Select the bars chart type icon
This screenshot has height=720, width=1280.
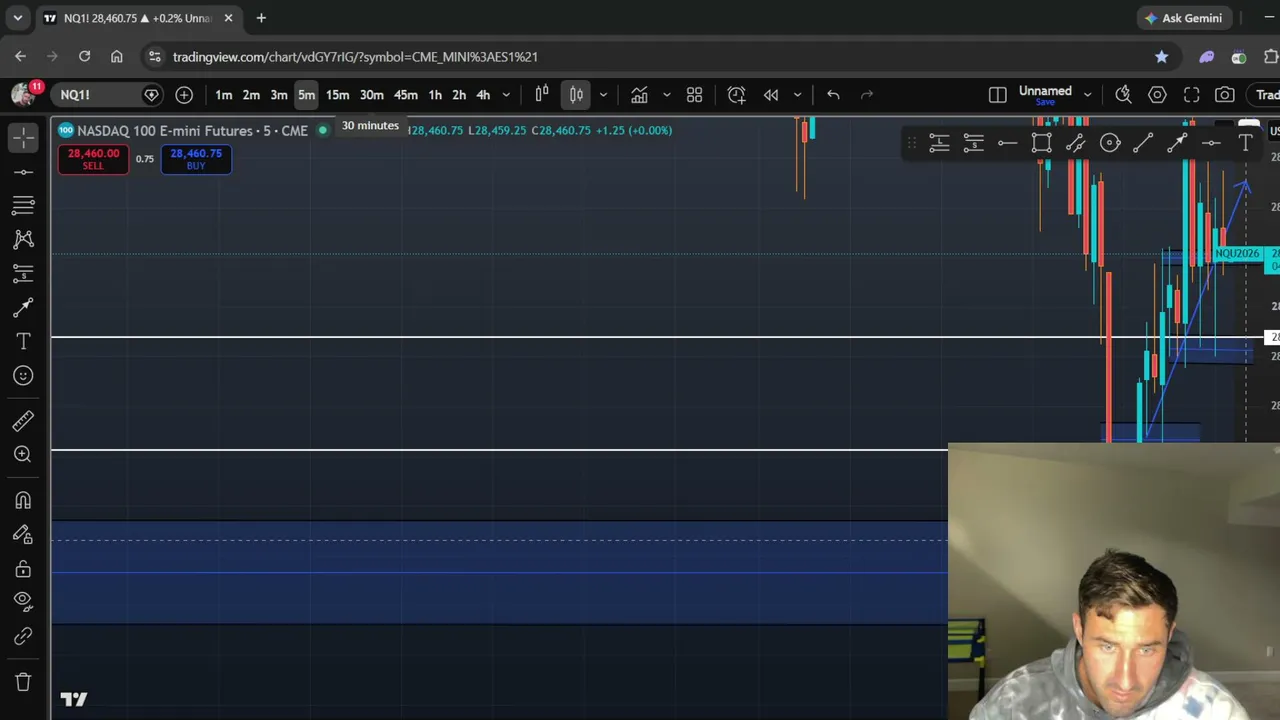tap(542, 95)
